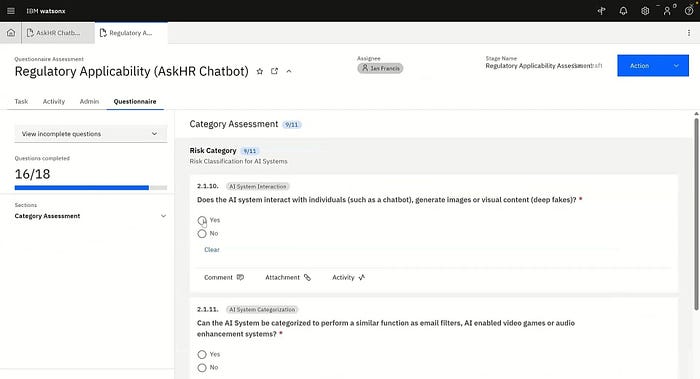Click the Risk Classification for AI Systems subtitle
This screenshot has height=379, width=700.
(238, 161)
